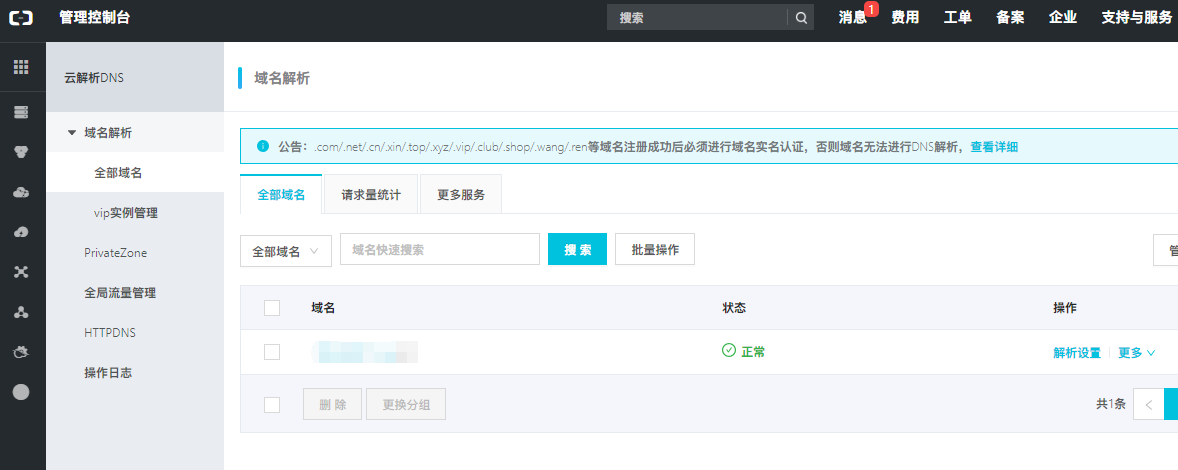Open the 全部域名 filter dropdown
The width and height of the screenshot is (1178, 470).
pos(286,251)
